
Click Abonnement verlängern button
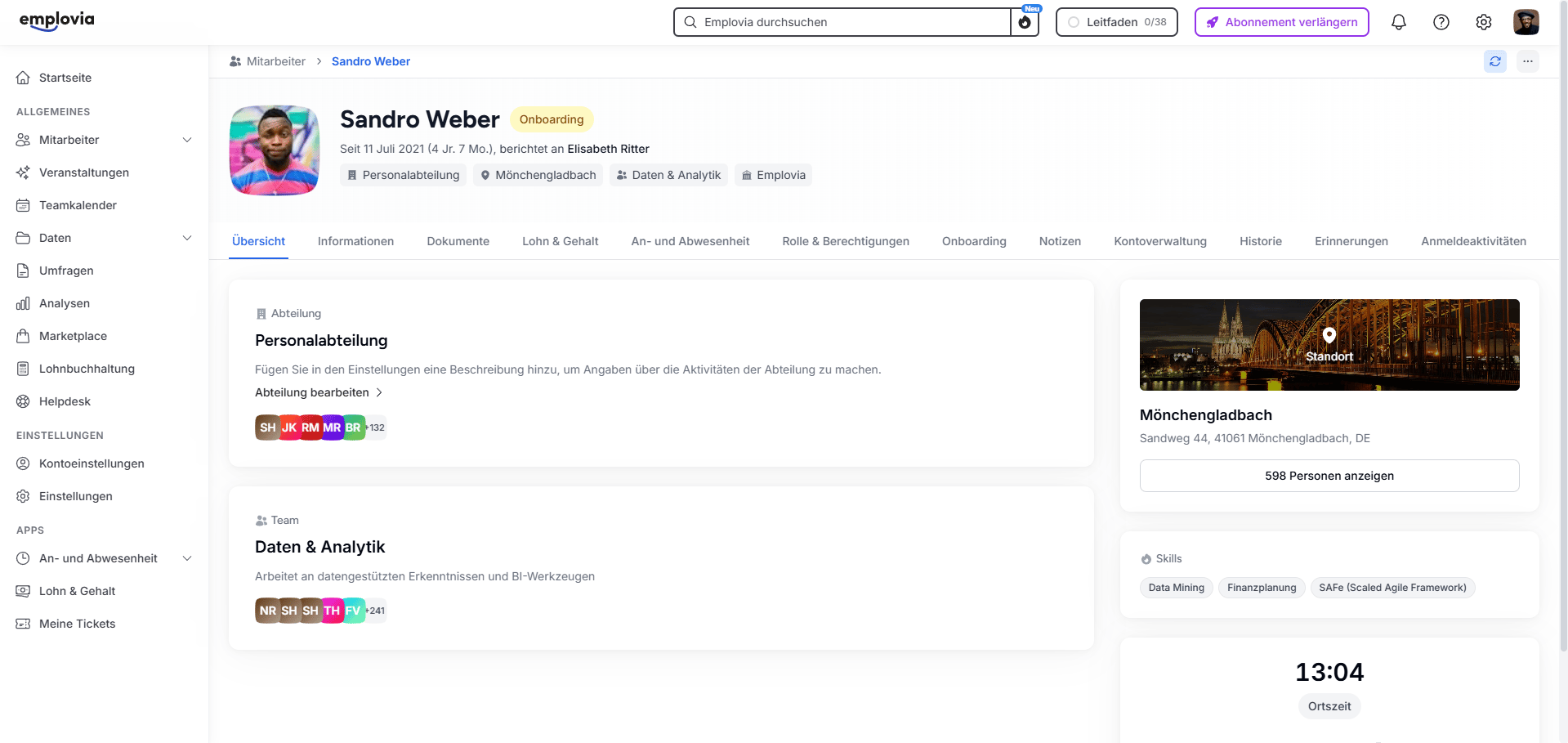(x=1281, y=22)
